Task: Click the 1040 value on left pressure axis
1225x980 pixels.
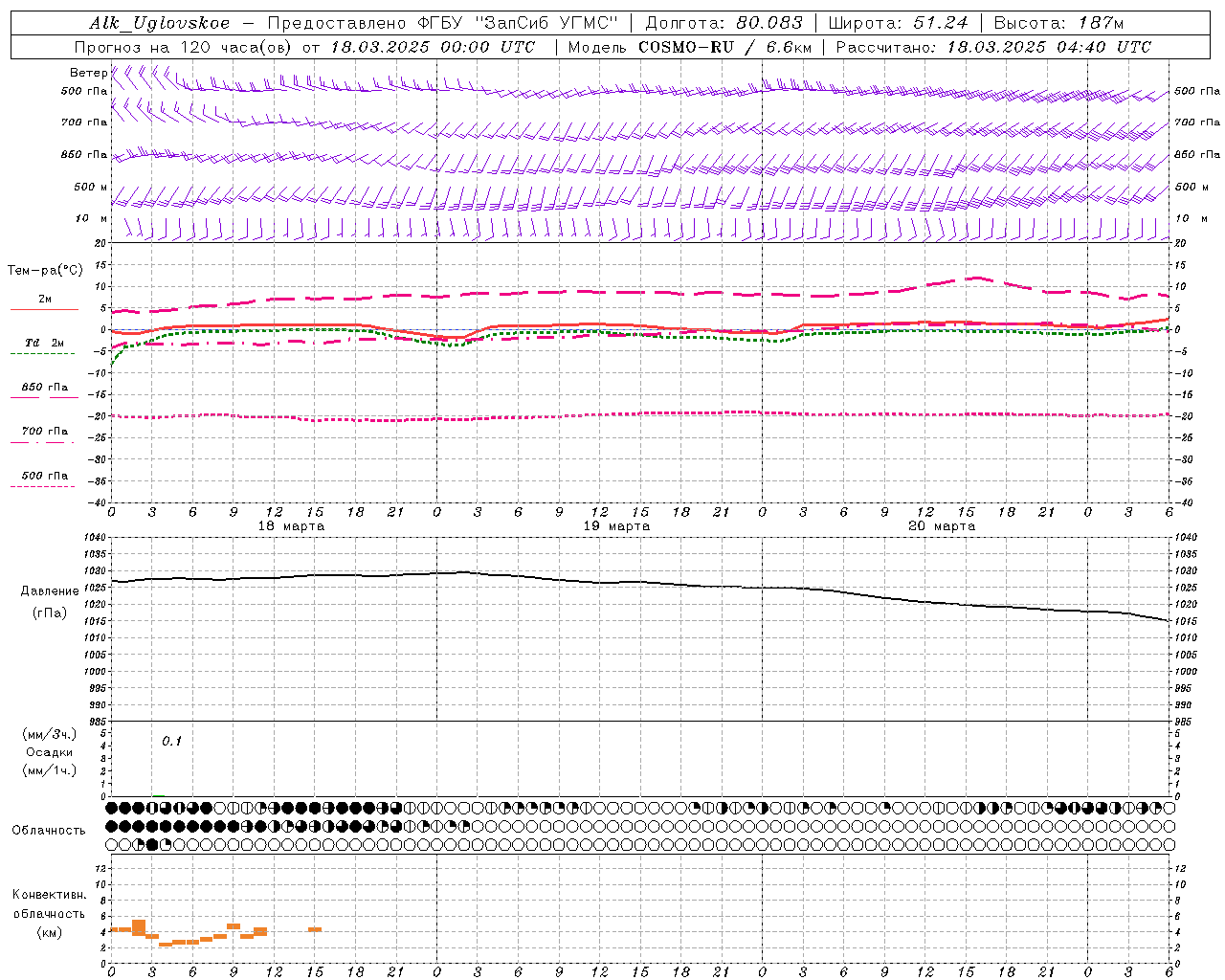Action: click(x=94, y=538)
